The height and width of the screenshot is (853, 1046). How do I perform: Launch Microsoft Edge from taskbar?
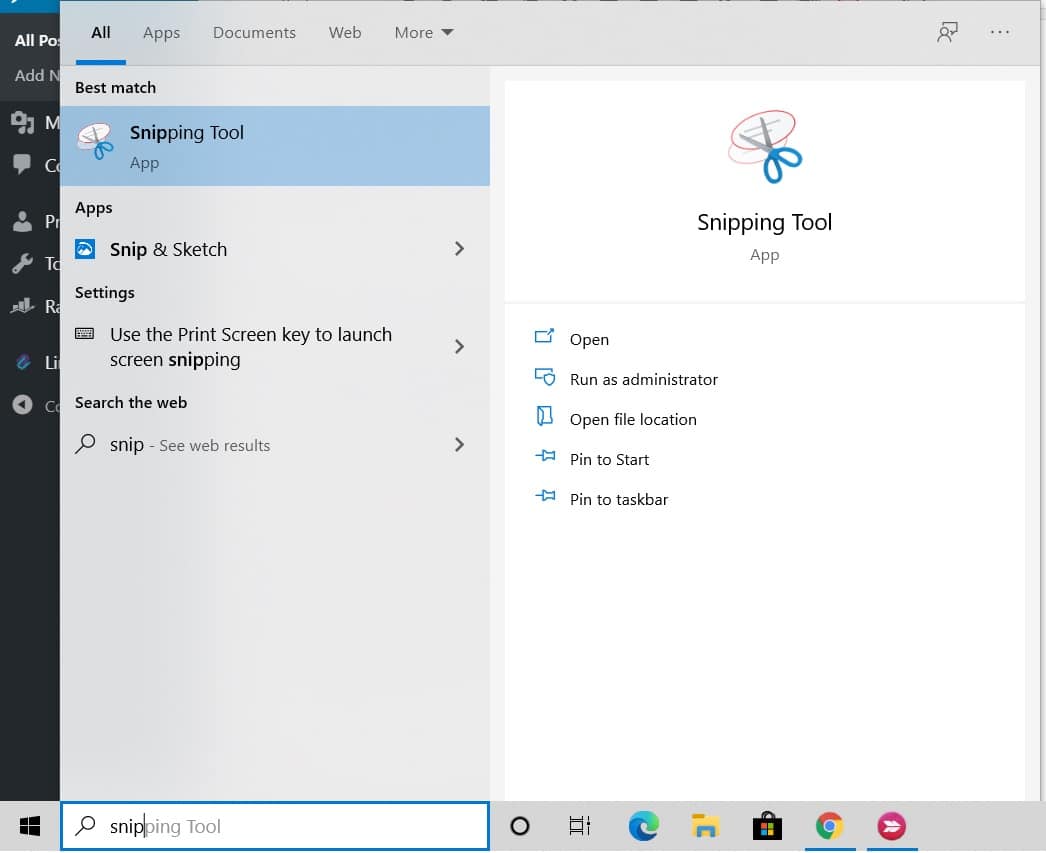tap(644, 826)
